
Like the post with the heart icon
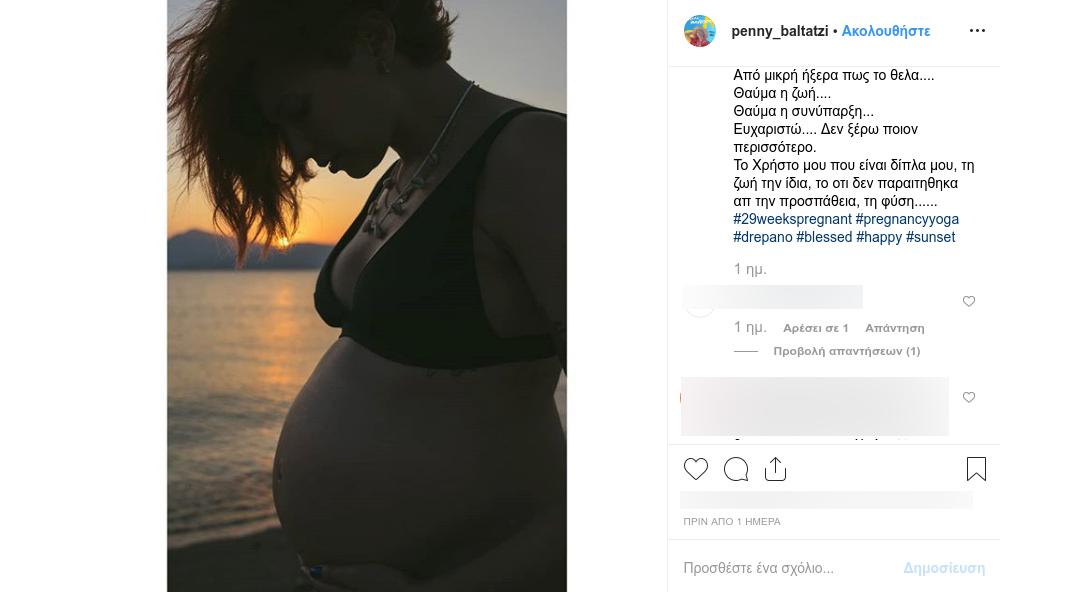click(x=696, y=469)
